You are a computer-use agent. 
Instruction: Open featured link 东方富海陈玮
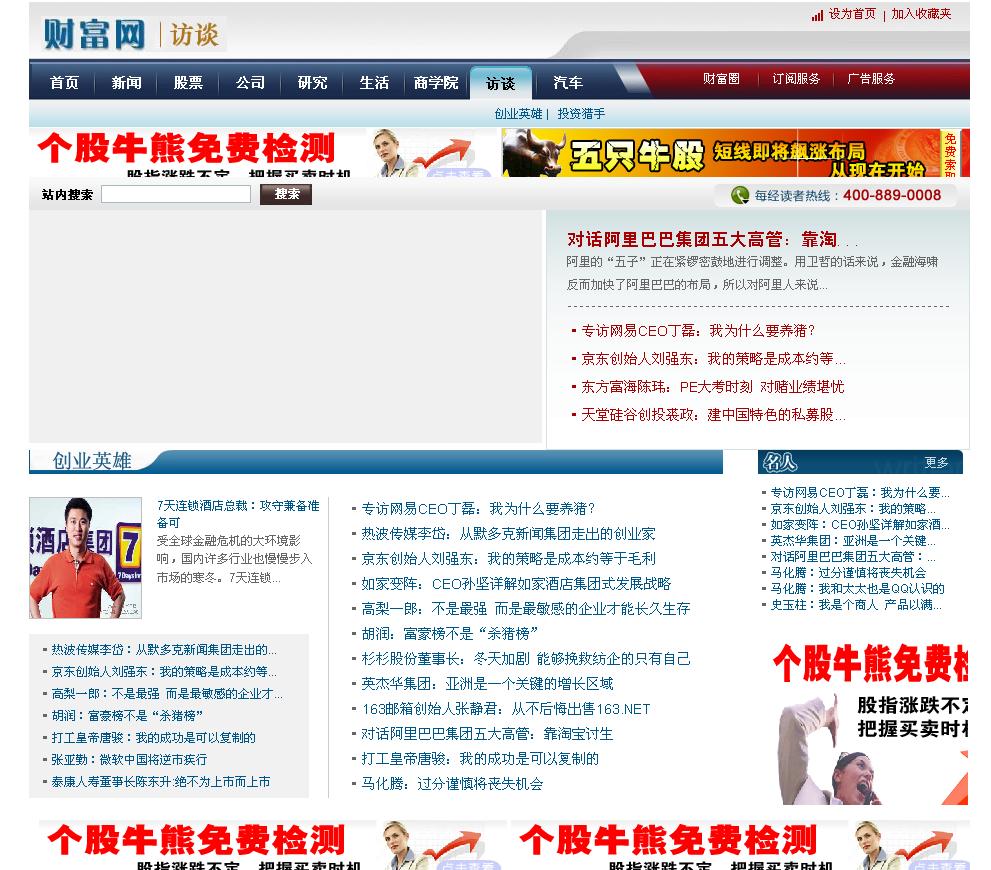(x=712, y=387)
